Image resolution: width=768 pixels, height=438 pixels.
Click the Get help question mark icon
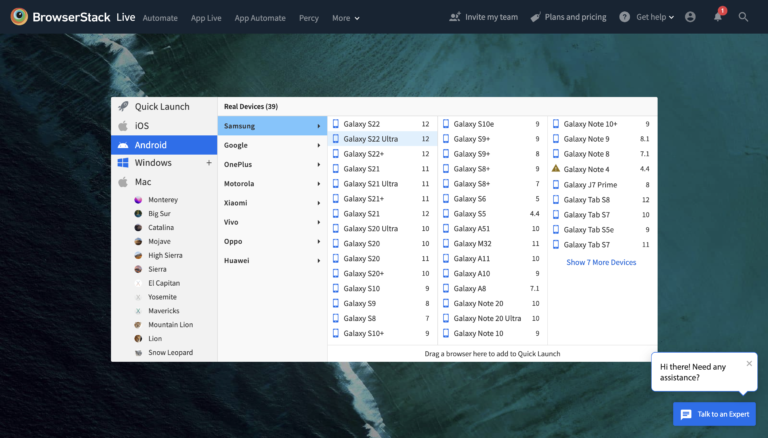[x=624, y=17]
